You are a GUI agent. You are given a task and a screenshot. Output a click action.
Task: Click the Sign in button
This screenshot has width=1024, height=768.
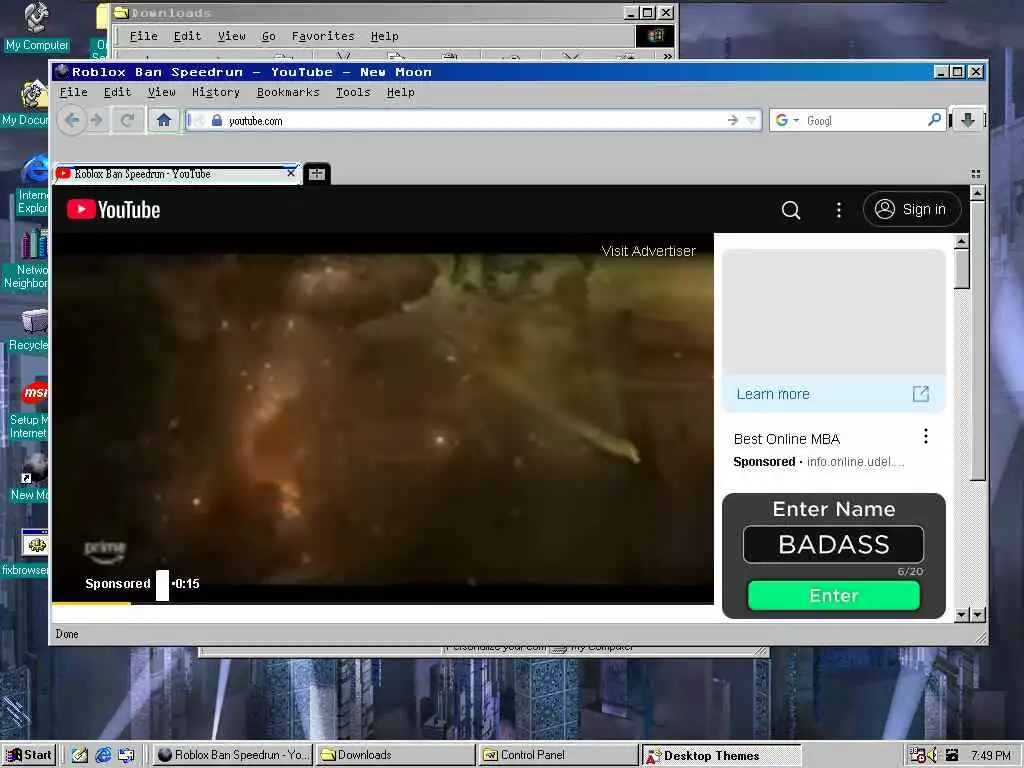[x=912, y=209]
